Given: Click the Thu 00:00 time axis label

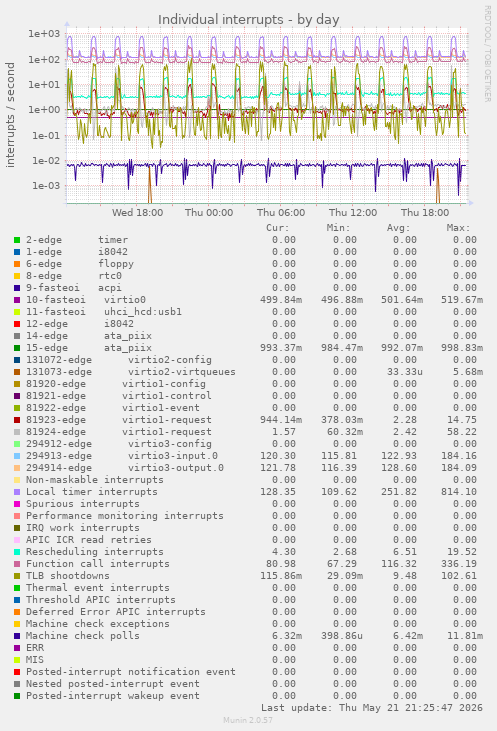Looking at the screenshot, I should coord(209,213).
